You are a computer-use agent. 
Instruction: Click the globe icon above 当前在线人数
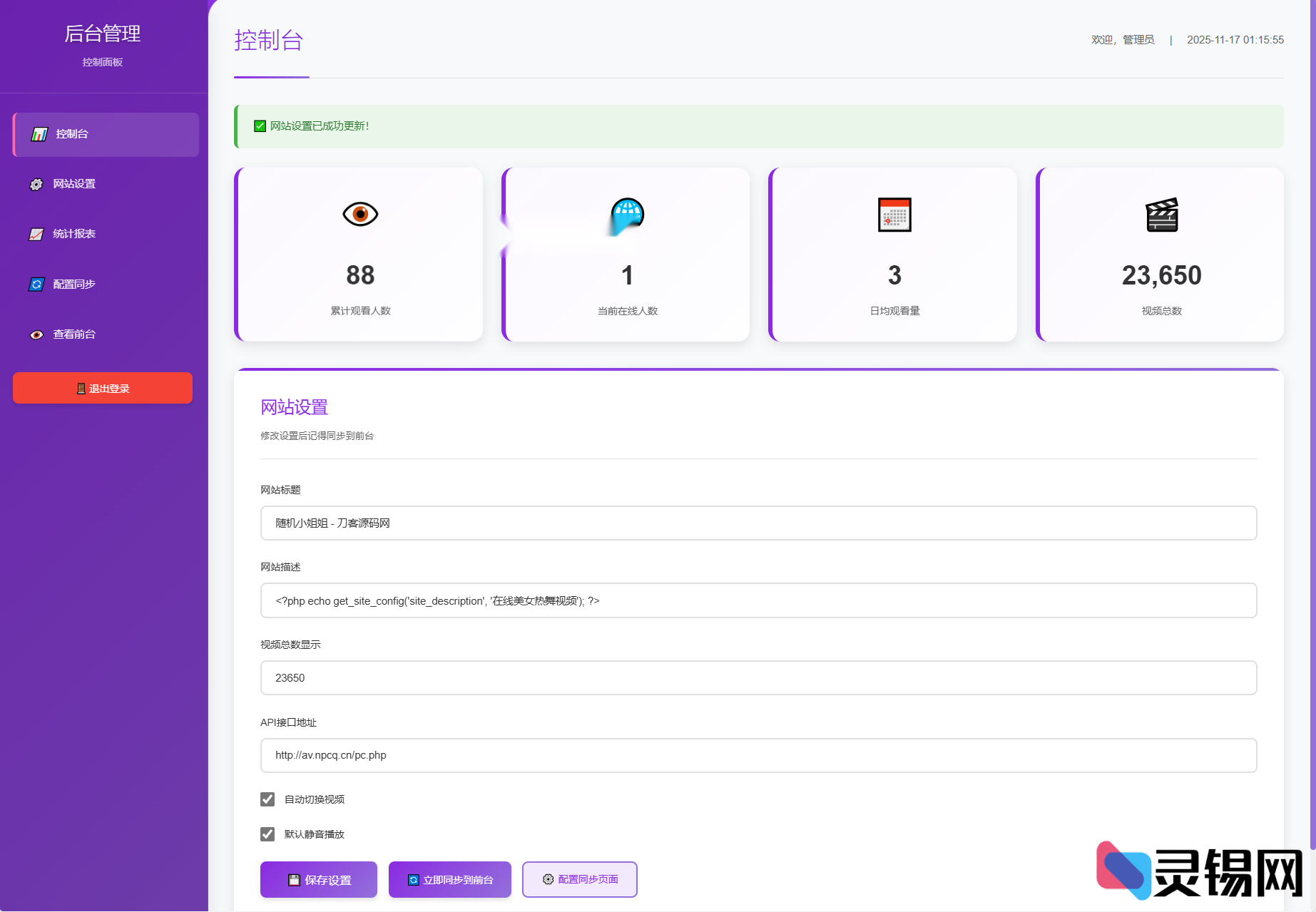pos(627,214)
